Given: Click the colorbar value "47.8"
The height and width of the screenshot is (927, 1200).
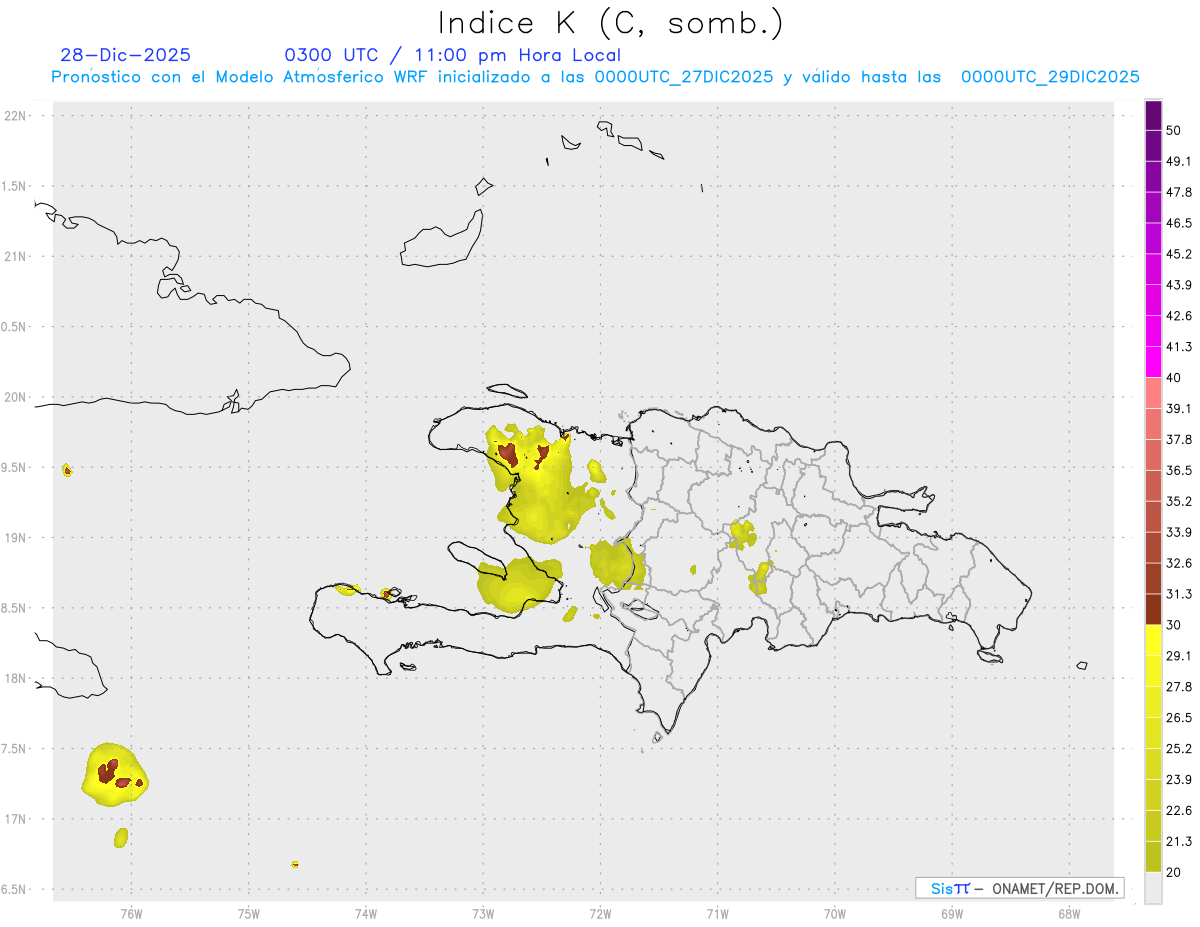Looking at the screenshot, I should [x=1179, y=192].
